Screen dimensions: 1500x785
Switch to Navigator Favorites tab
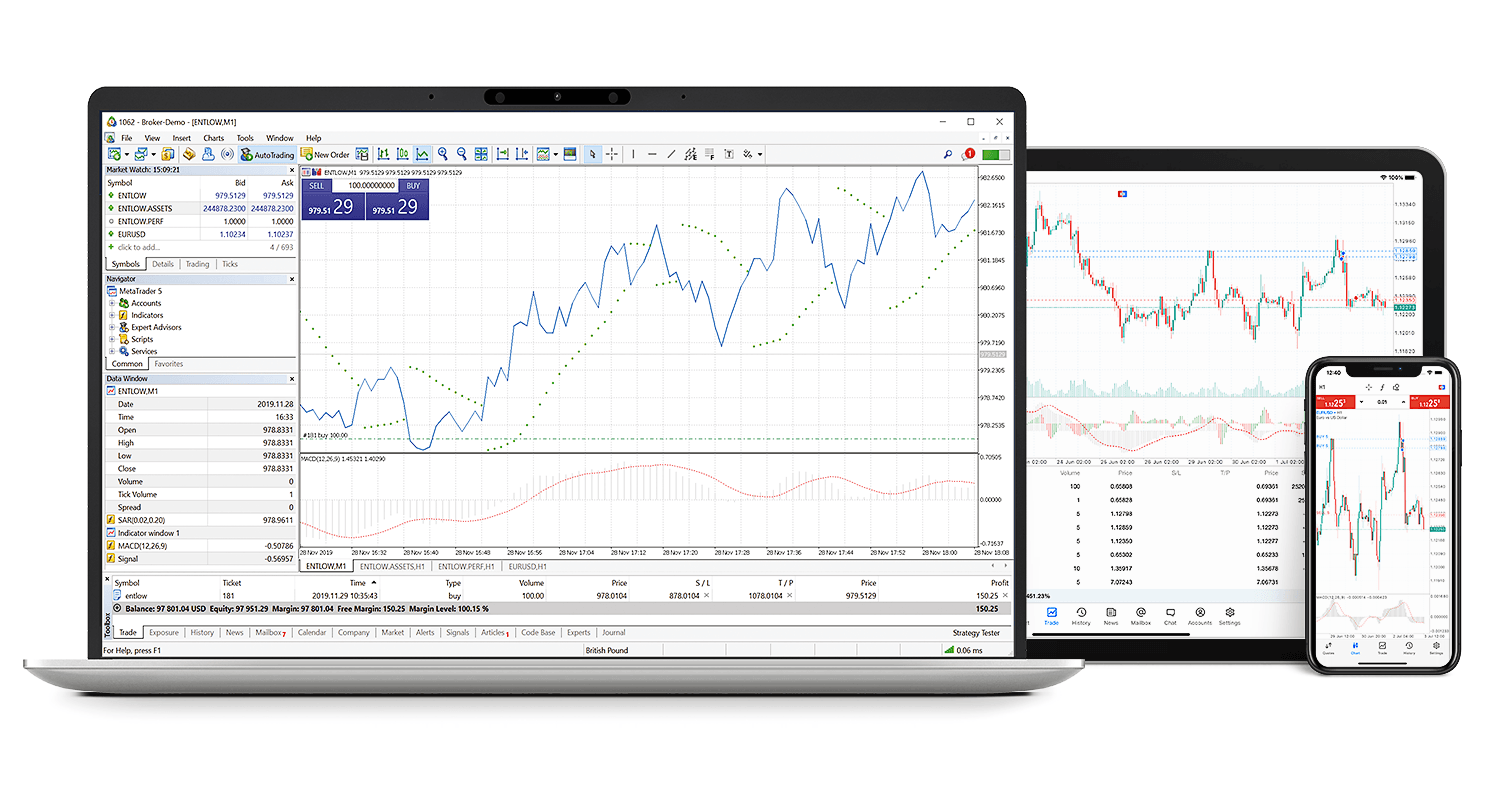click(168, 364)
